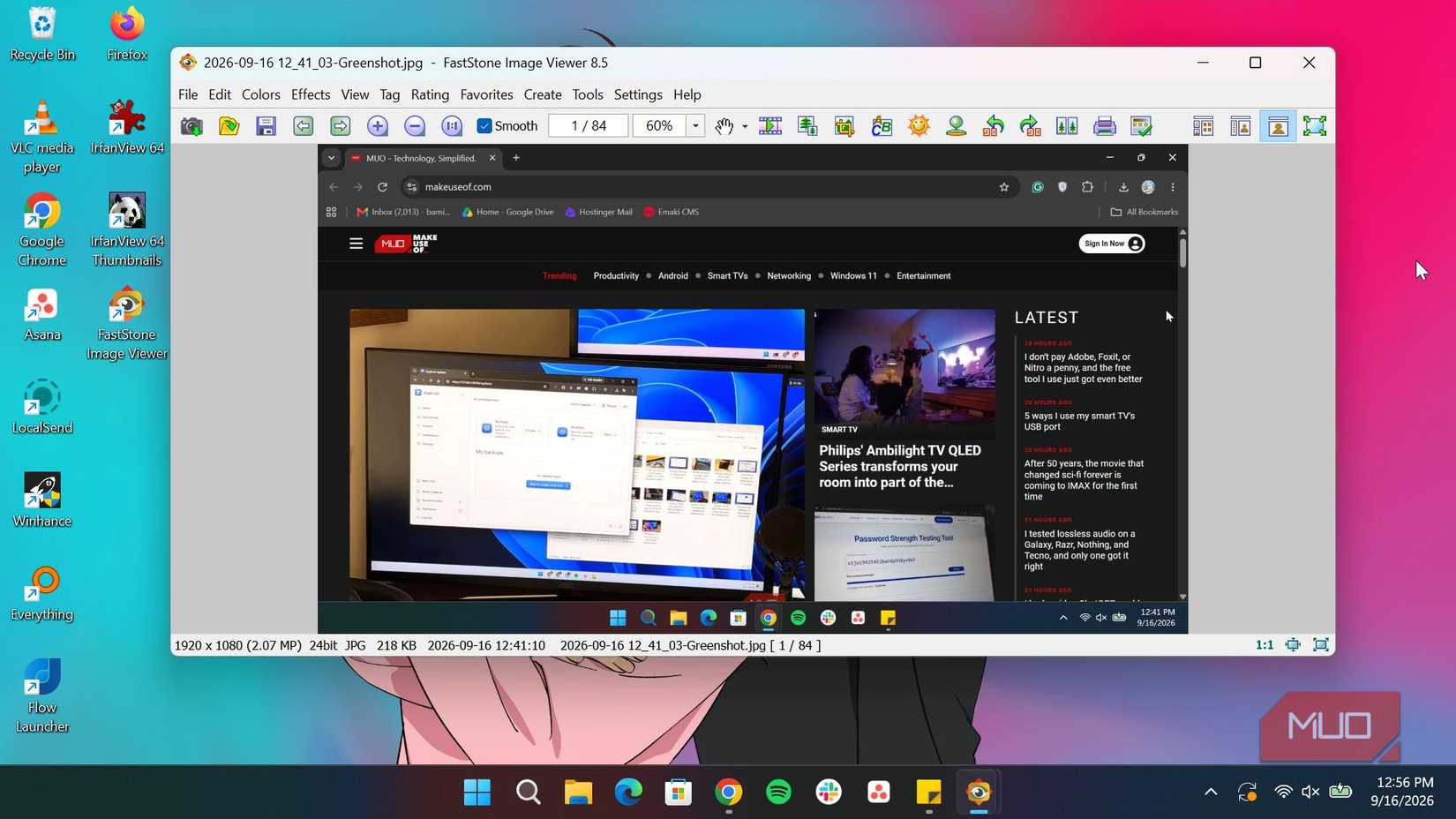Click 1920 x 1080 (2.07 MP) status text
The height and width of the screenshot is (819, 1456).
click(238, 645)
